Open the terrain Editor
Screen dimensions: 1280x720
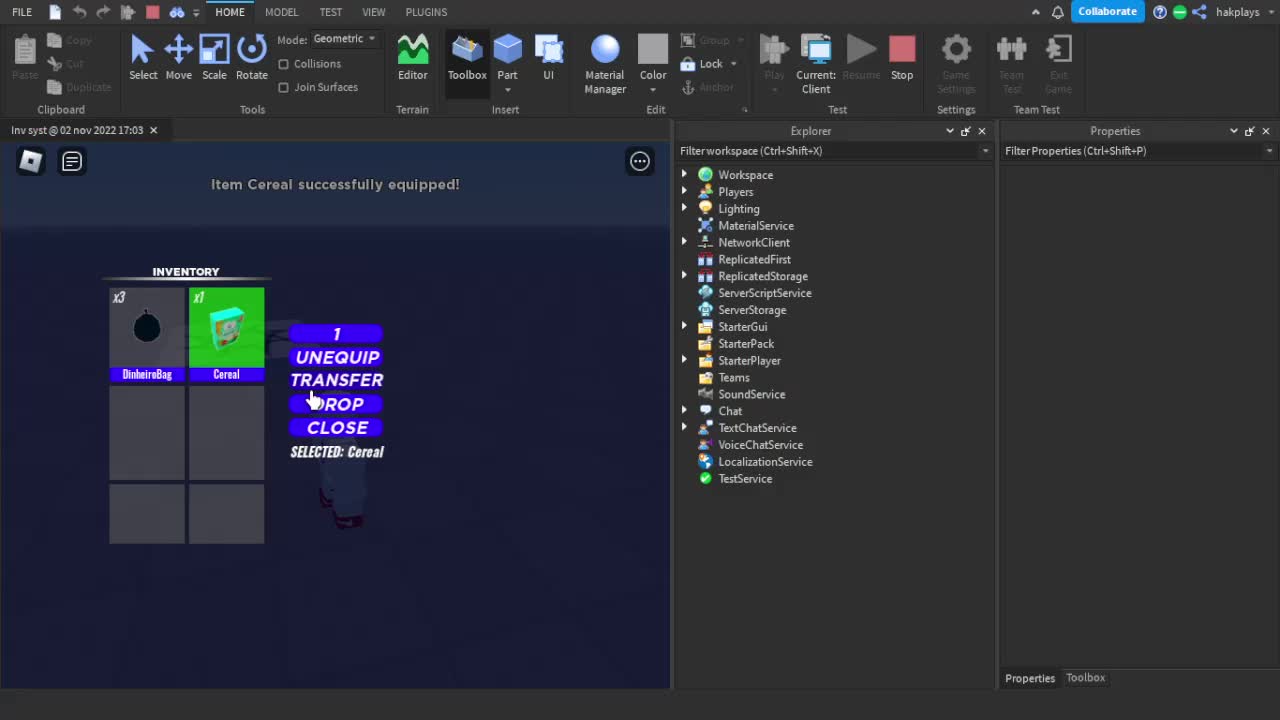(x=412, y=60)
